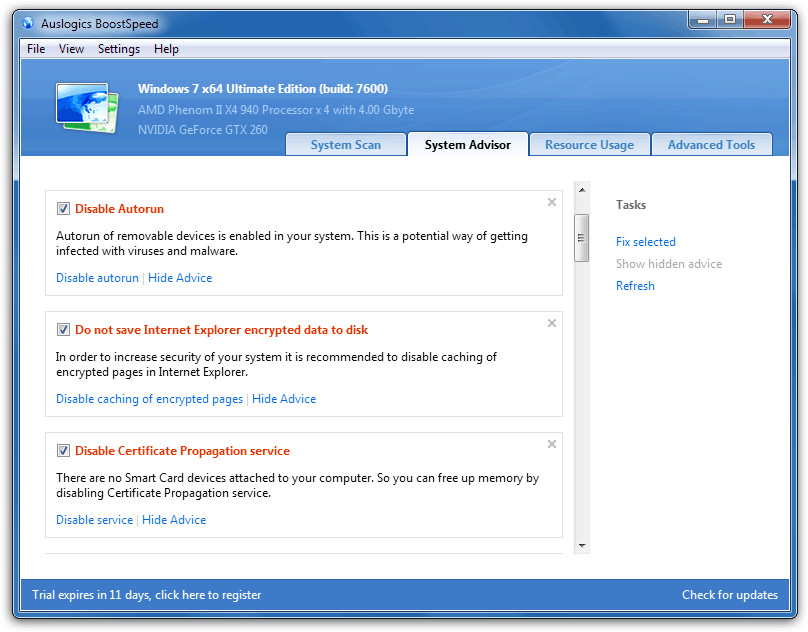The height and width of the screenshot is (632, 808).
Task: Click the AMD Phenom II X4 940 Processor text
Action: (x=276, y=110)
